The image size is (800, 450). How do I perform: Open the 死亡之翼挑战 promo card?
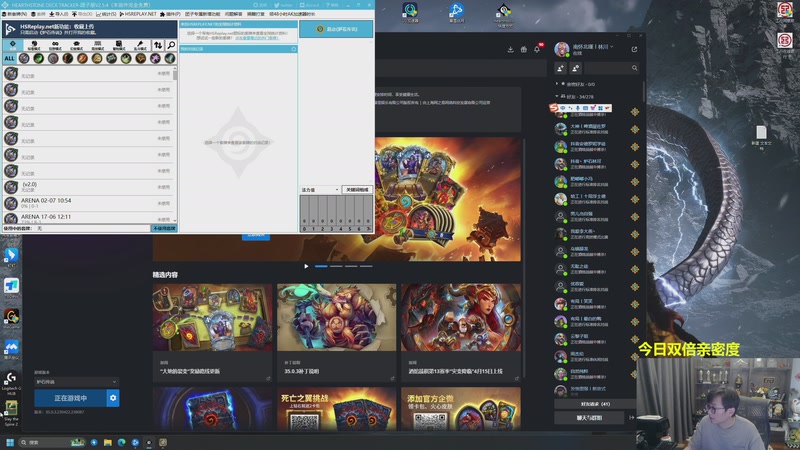336,409
